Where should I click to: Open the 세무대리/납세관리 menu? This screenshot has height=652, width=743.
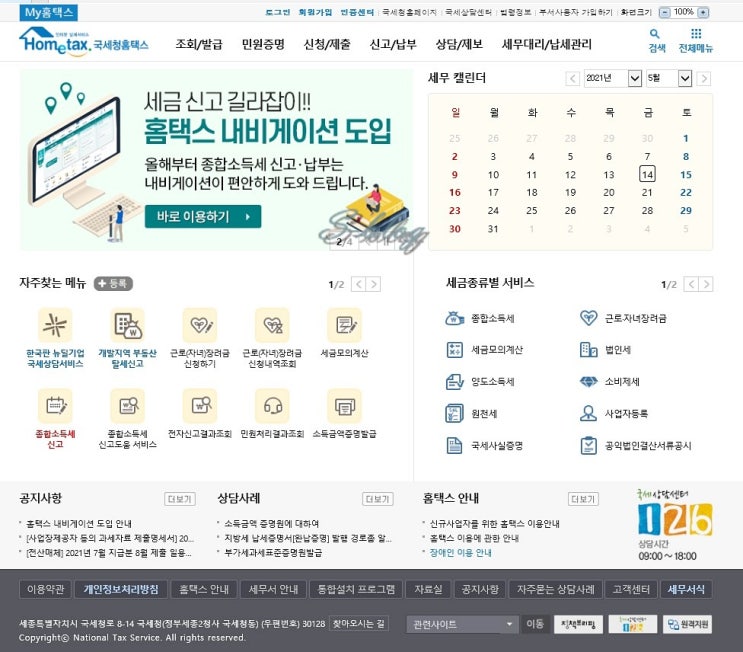pos(547,44)
